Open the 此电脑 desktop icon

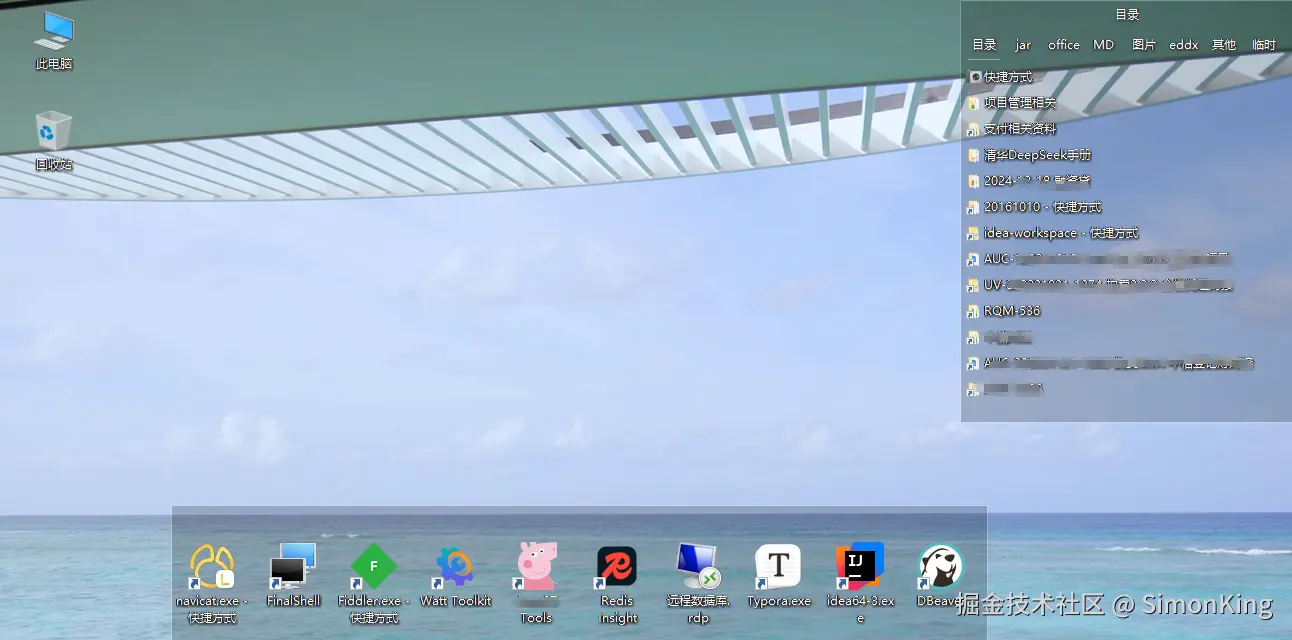click(54, 40)
